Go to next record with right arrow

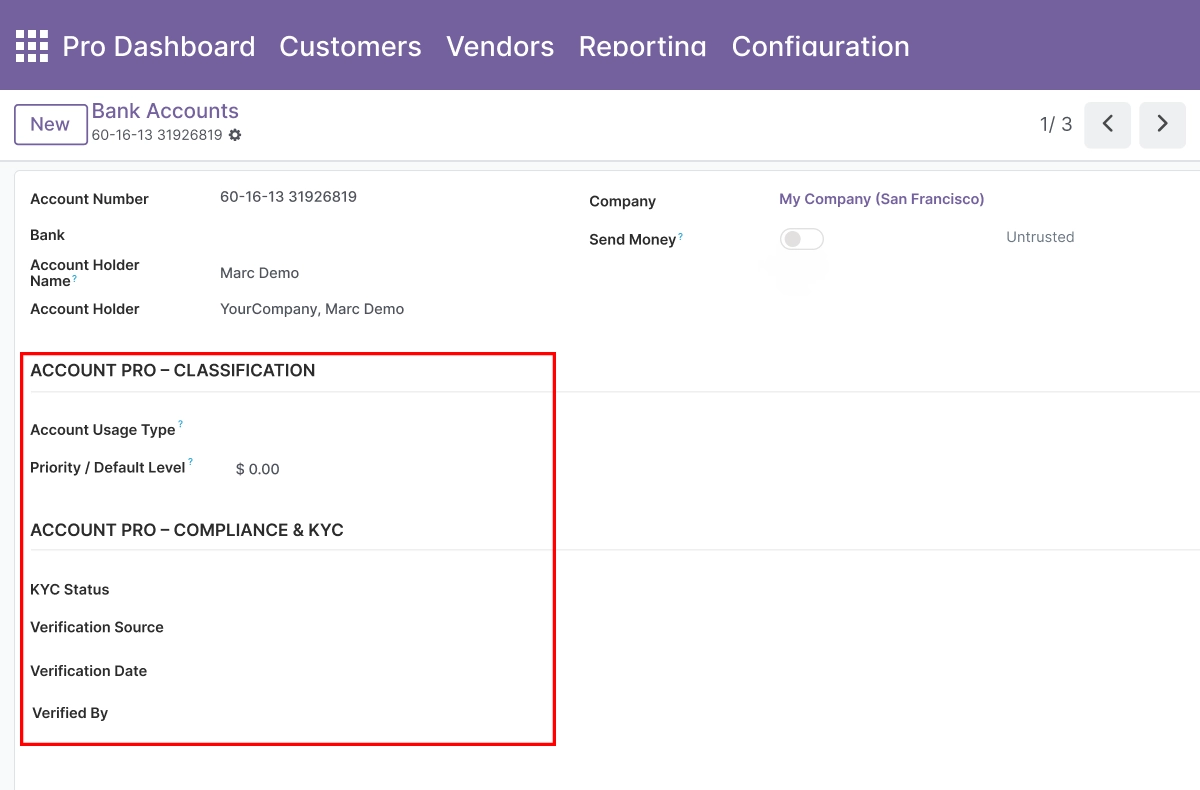(x=1162, y=124)
